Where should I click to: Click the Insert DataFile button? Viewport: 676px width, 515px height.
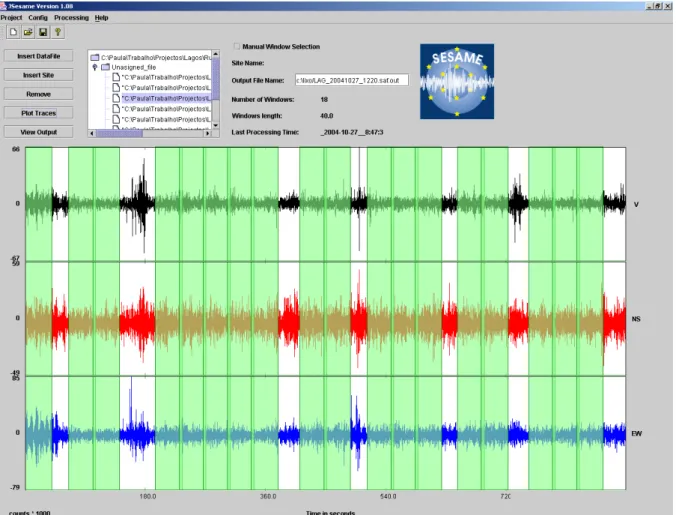click(38, 56)
